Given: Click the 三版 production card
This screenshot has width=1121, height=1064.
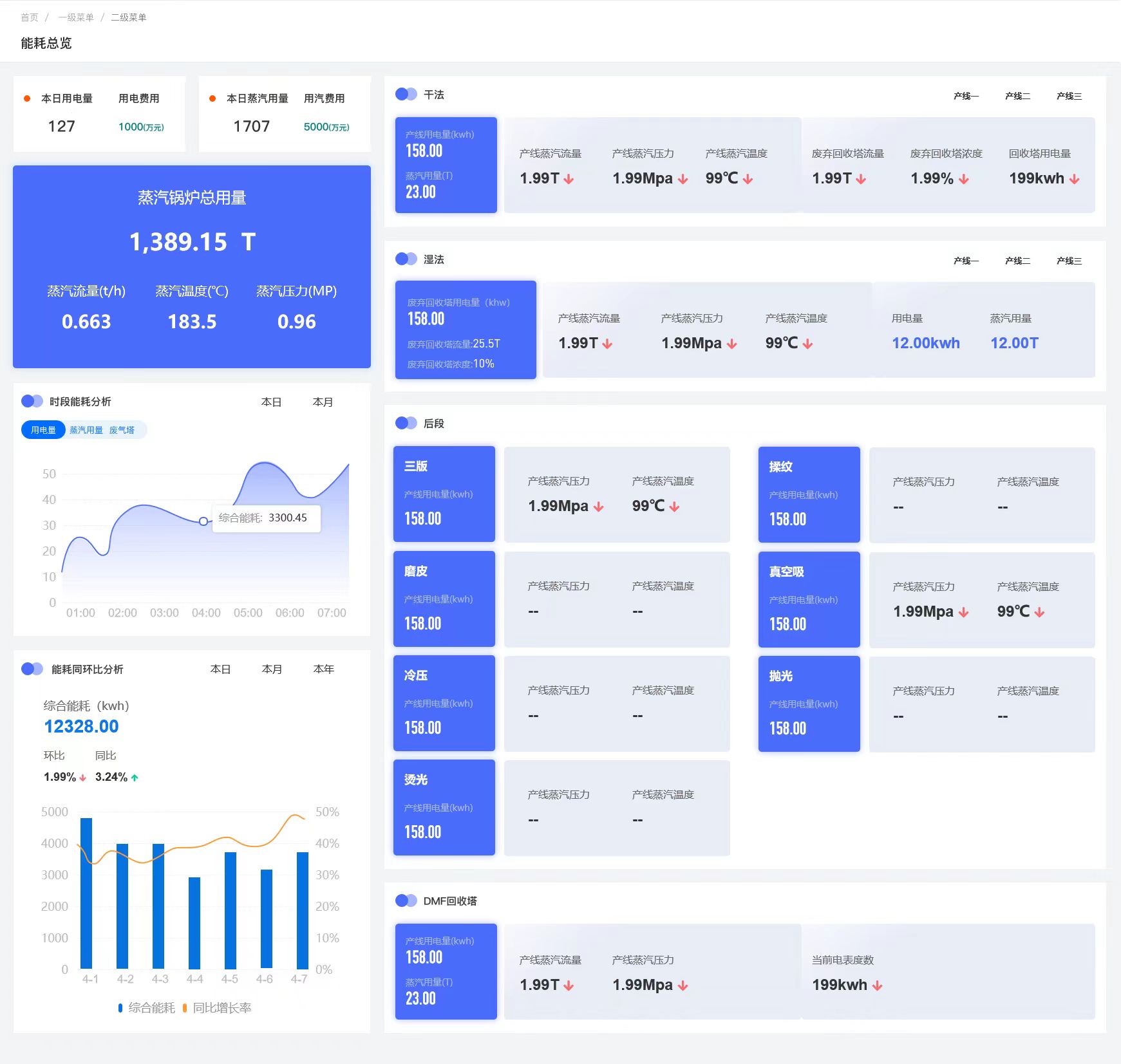Looking at the screenshot, I should 444,494.
